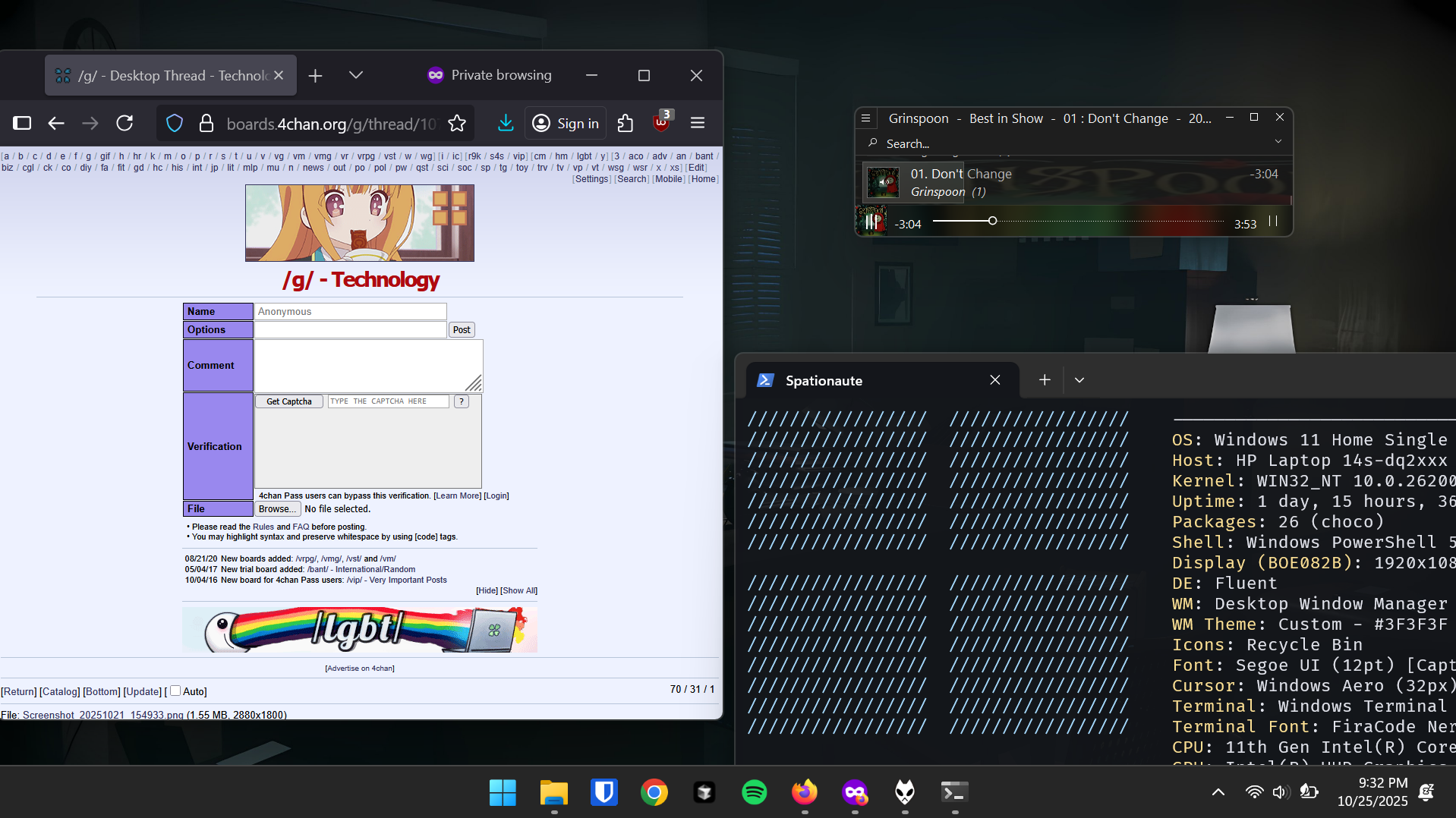This screenshot has height=818, width=1456.
Task: Select the Spationaute terminal tab
Action: coord(882,380)
